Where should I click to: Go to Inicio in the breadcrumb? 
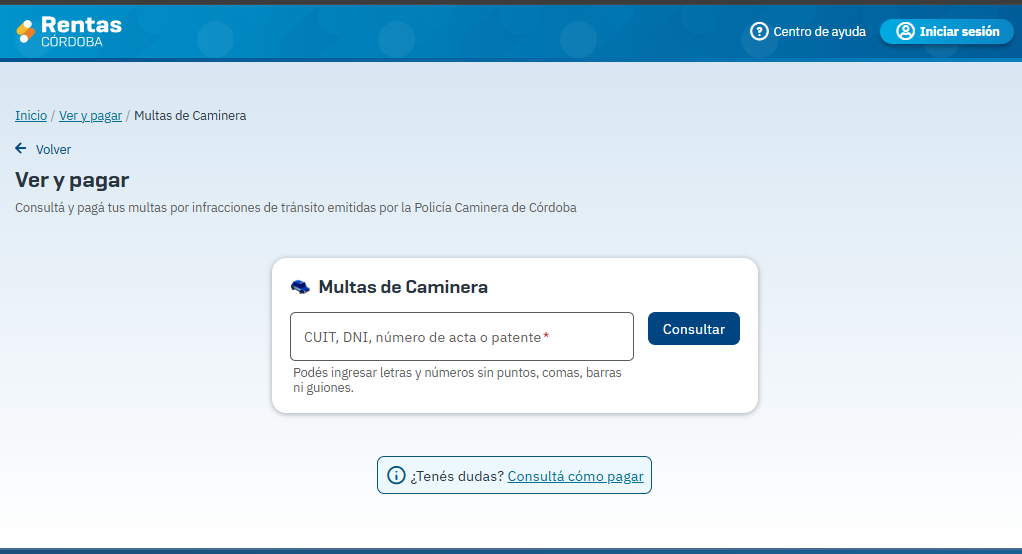coord(31,115)
